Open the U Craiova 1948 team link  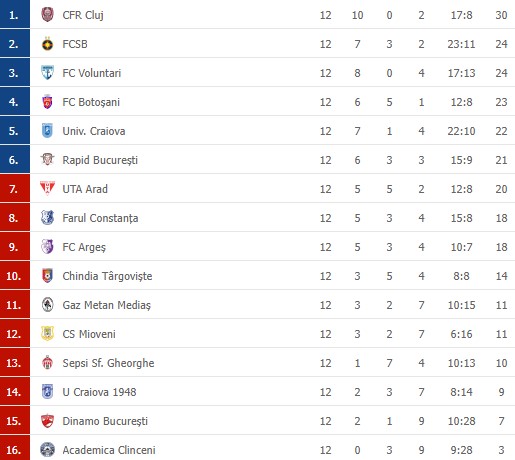pyautogui.click(x=99, y=392)
